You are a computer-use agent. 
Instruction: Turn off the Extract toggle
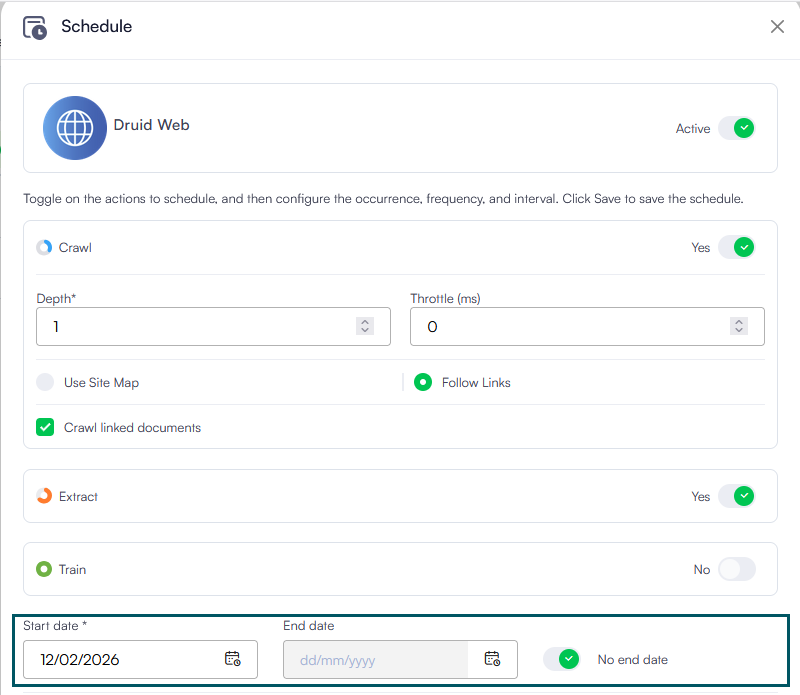(x=737, y=496)
